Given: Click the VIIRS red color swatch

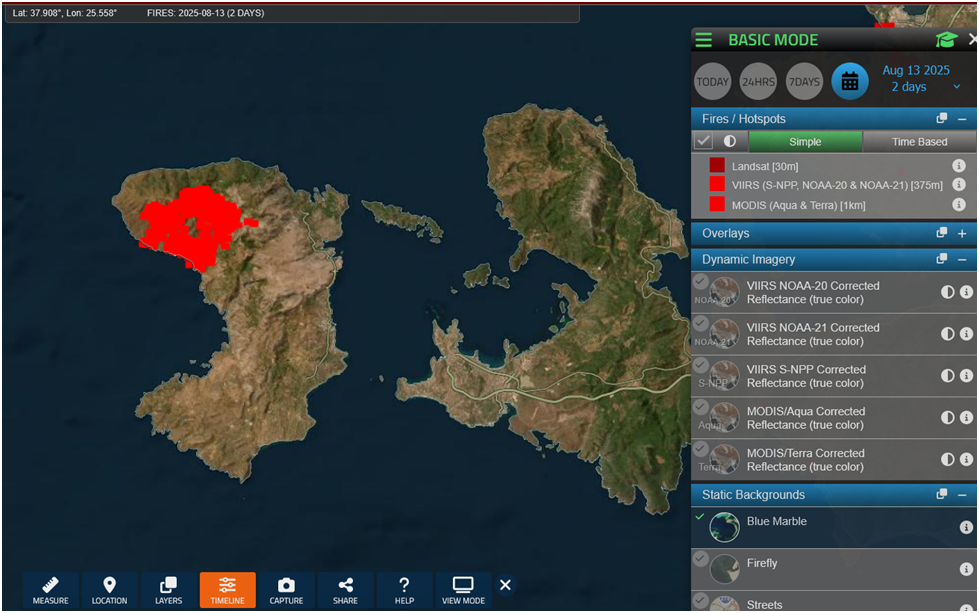Looking at the screenshot, I should [x=717, y=185].
